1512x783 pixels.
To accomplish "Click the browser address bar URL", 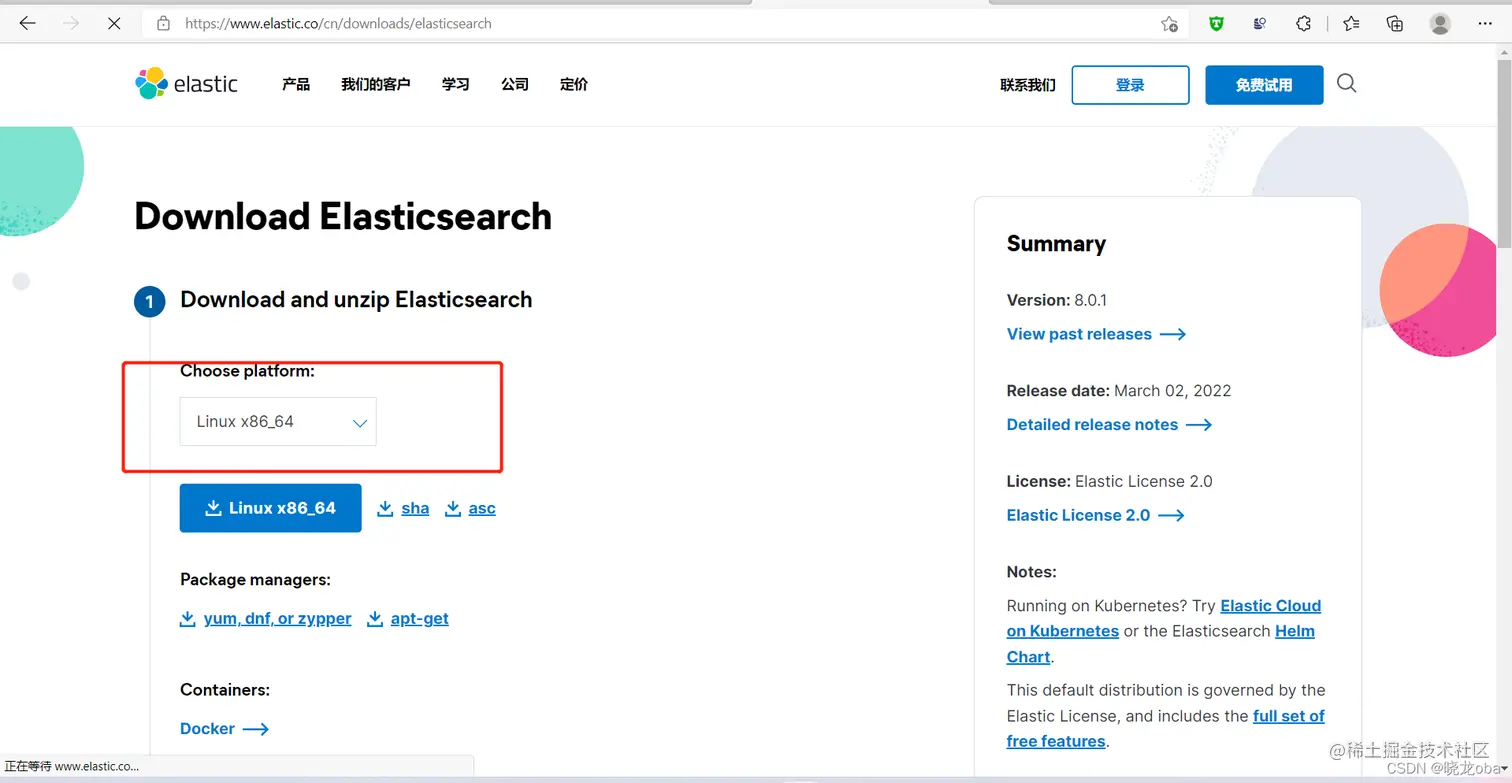I will [x=338, y=23].
